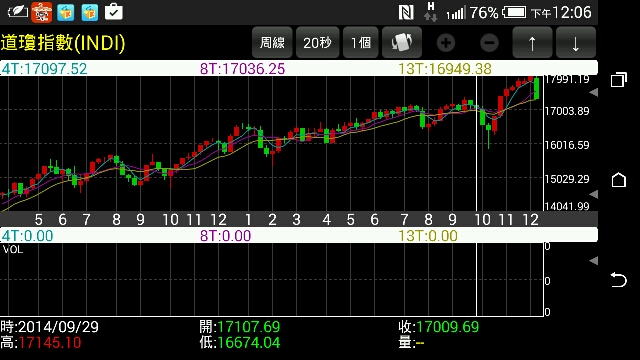Tap the 76% battery percentage
The image size is (640, 360).
pos(484,13)
